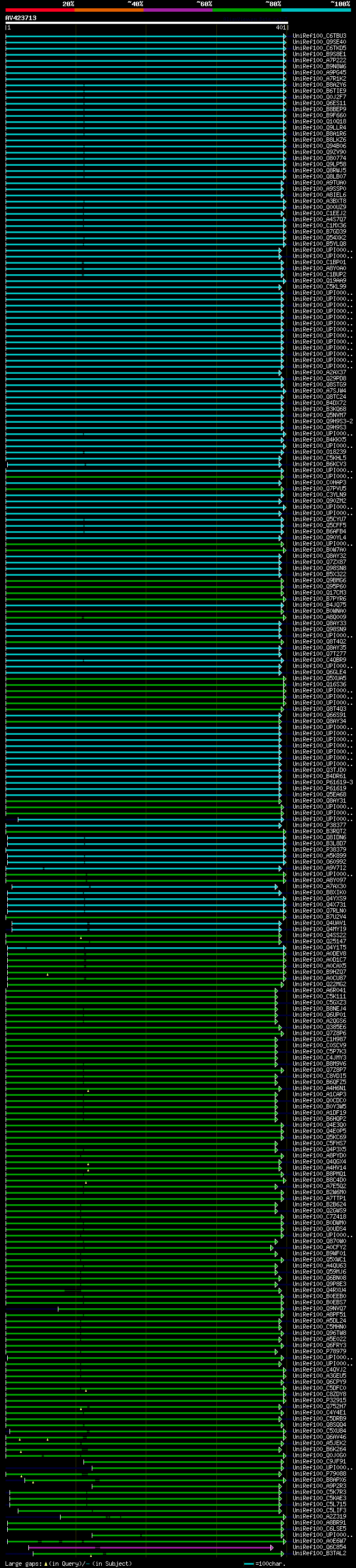Select label UniRef100_C1EEJ2
This screenshot has width=356, height=1568.
tap(319, 213)
